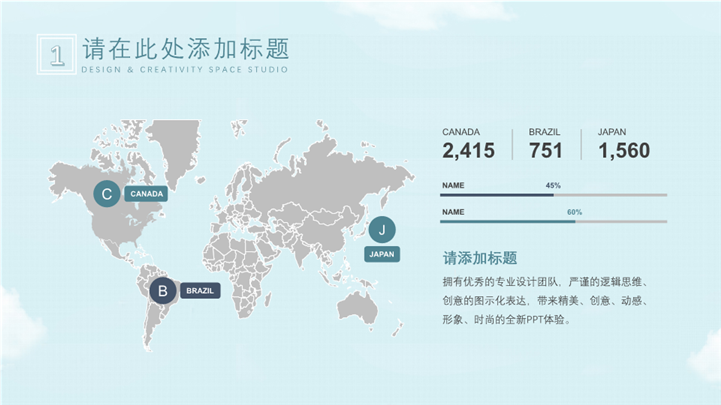Click the main title "请在此处添加标题"
The height and width of the screenshot is (405, 721).
point(186,50)
